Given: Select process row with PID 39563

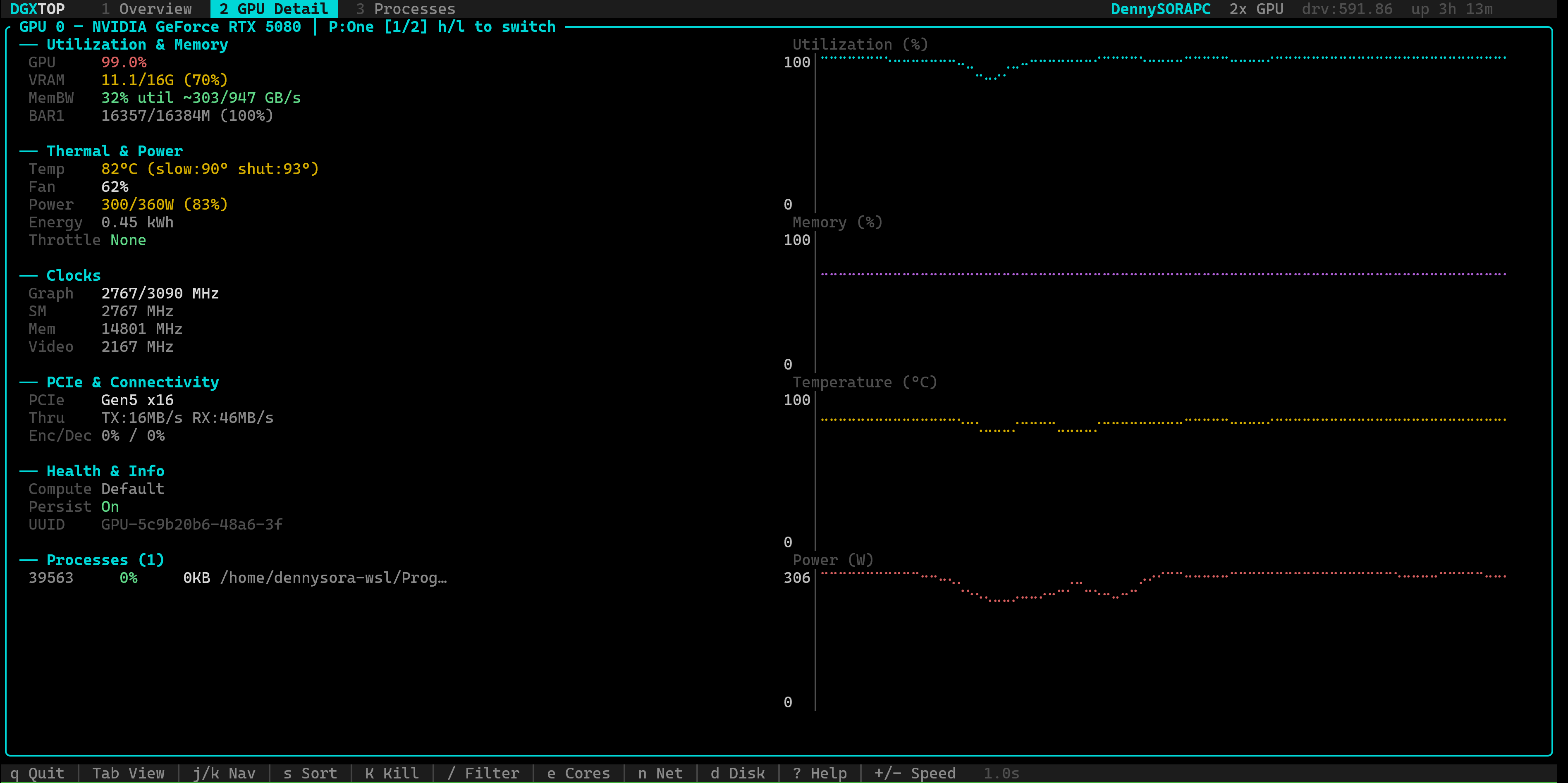Looking at the screenshot, I should (237, 578).
